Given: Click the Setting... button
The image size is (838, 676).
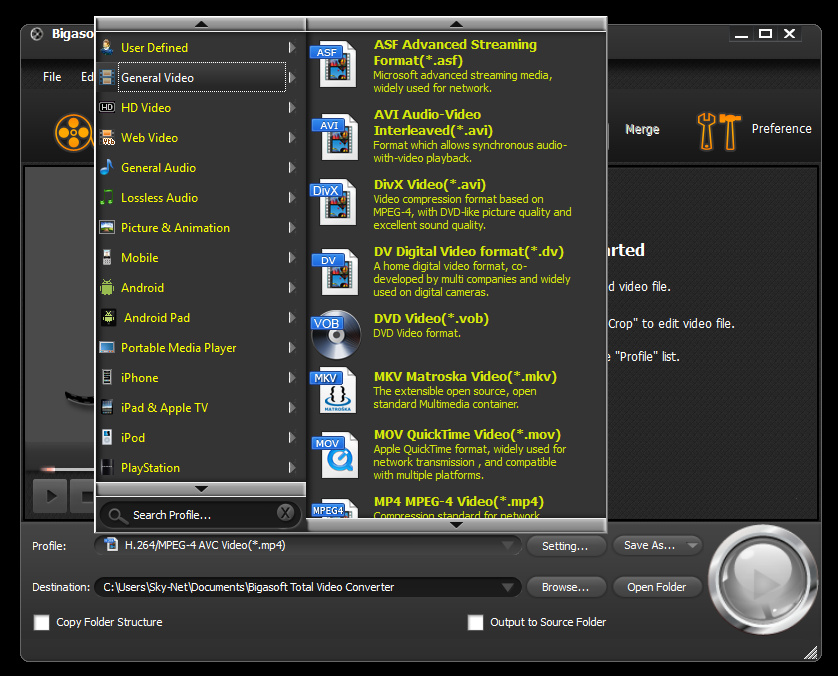Looking at the screenshot, I should click(566, 546).
